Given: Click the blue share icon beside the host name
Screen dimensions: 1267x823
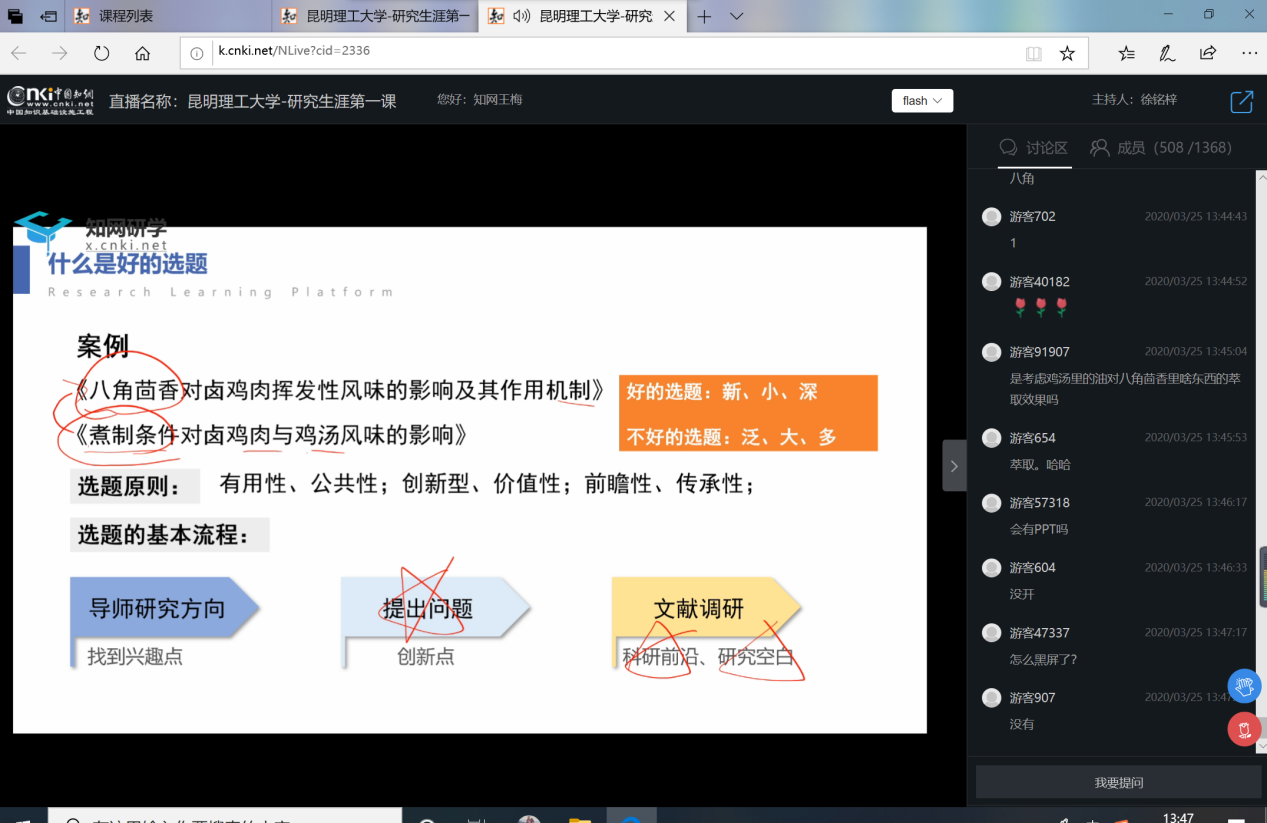Looking at the screenshot, I should coord(1241,101).
